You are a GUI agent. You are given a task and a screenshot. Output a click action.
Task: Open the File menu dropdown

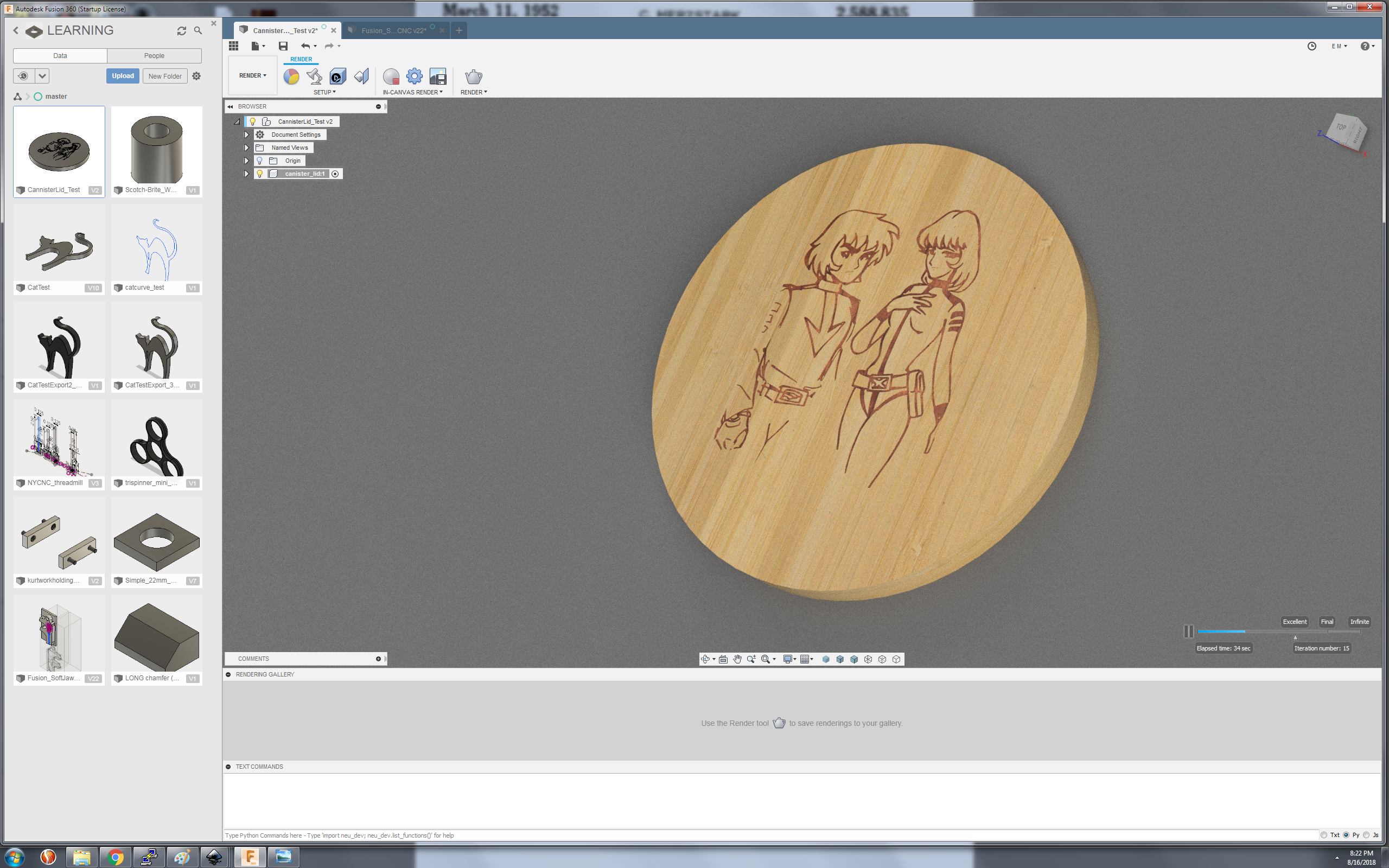[258, 46]
